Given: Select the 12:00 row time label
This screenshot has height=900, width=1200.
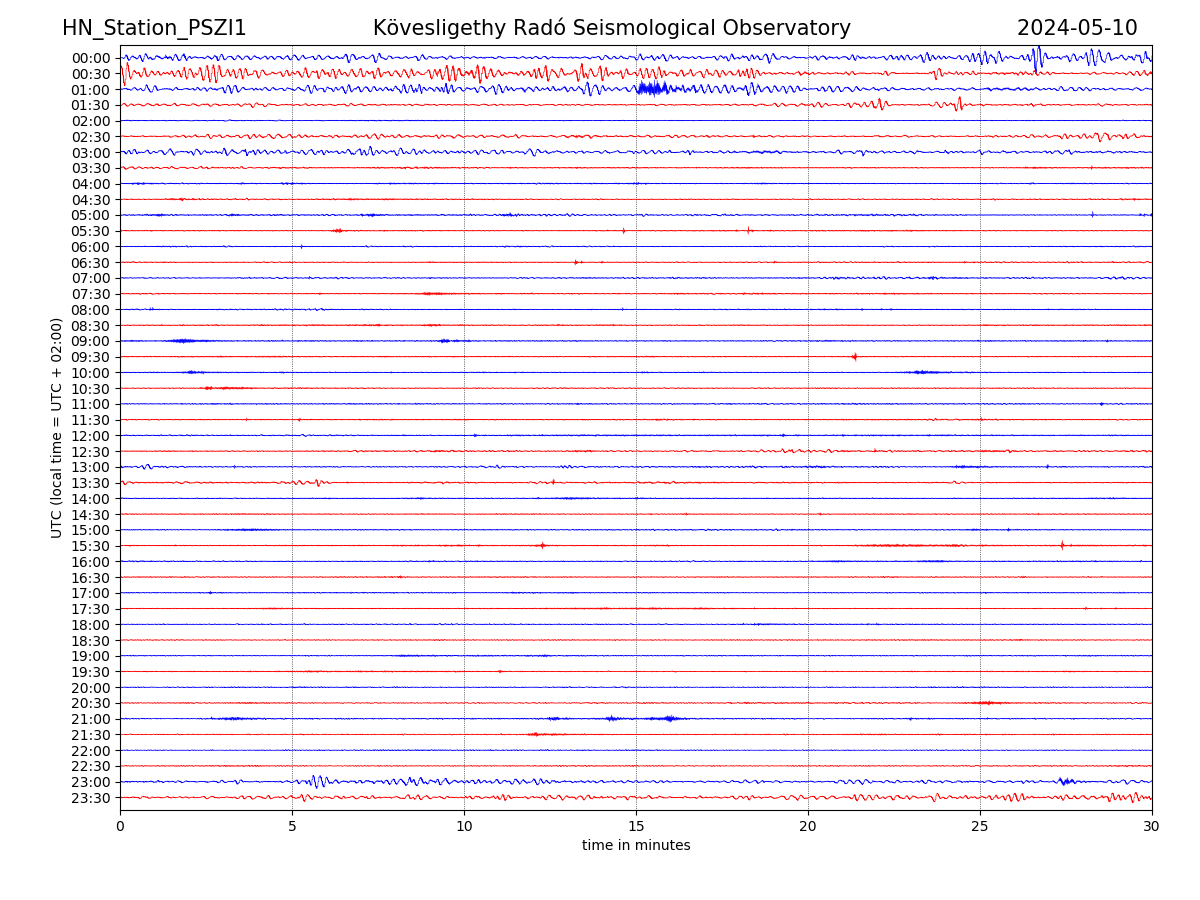Looking at the screenshot, I should [x=90, y=436].
